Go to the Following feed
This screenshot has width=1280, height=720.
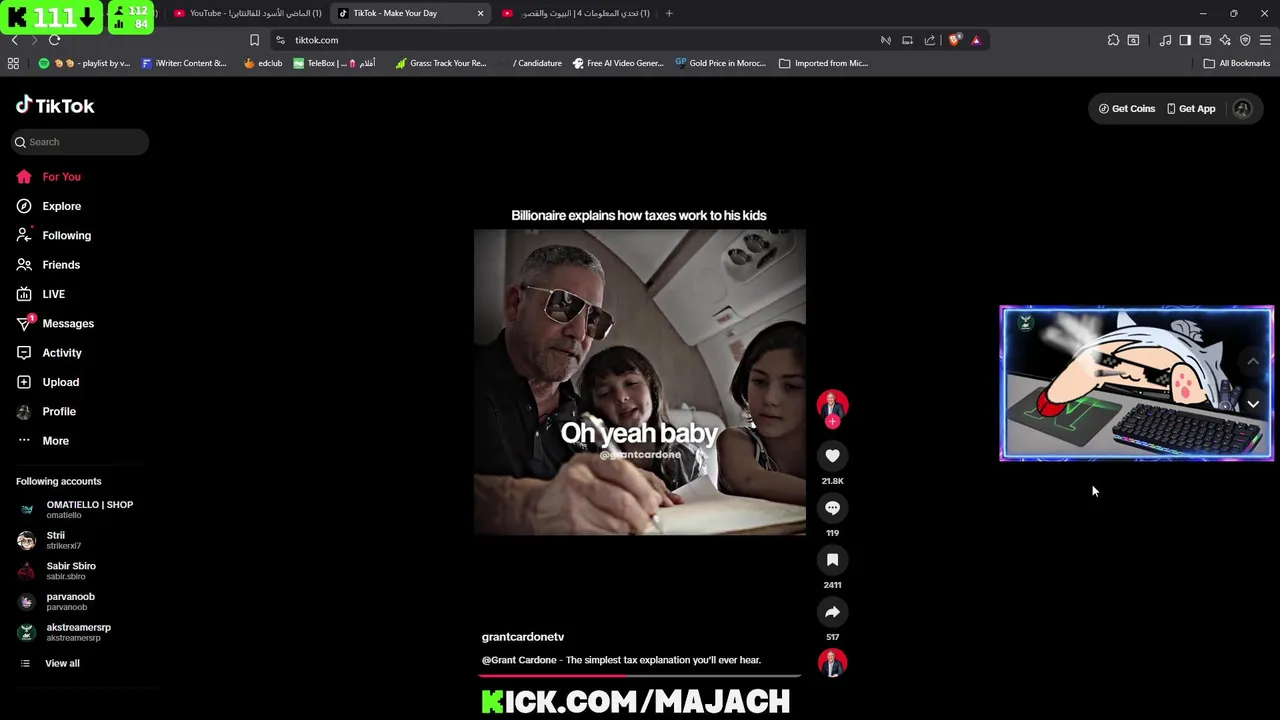click(x=53, y=235)
